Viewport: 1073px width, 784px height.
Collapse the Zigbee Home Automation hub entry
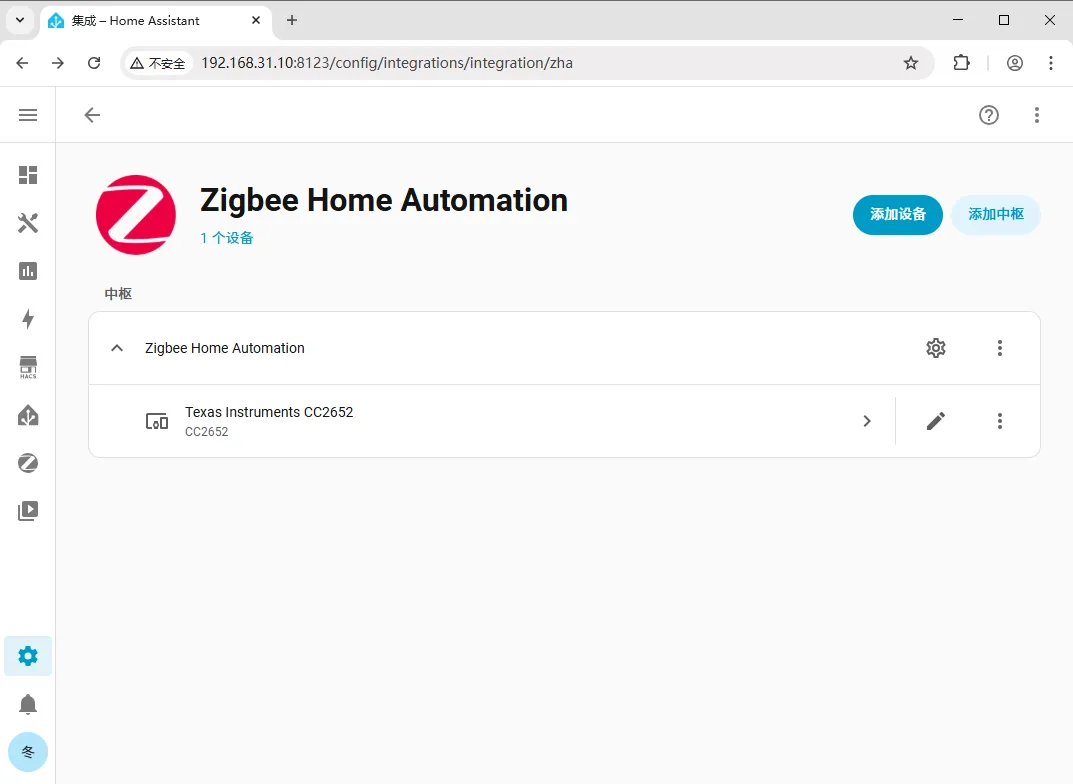click(x=117, y=348)
